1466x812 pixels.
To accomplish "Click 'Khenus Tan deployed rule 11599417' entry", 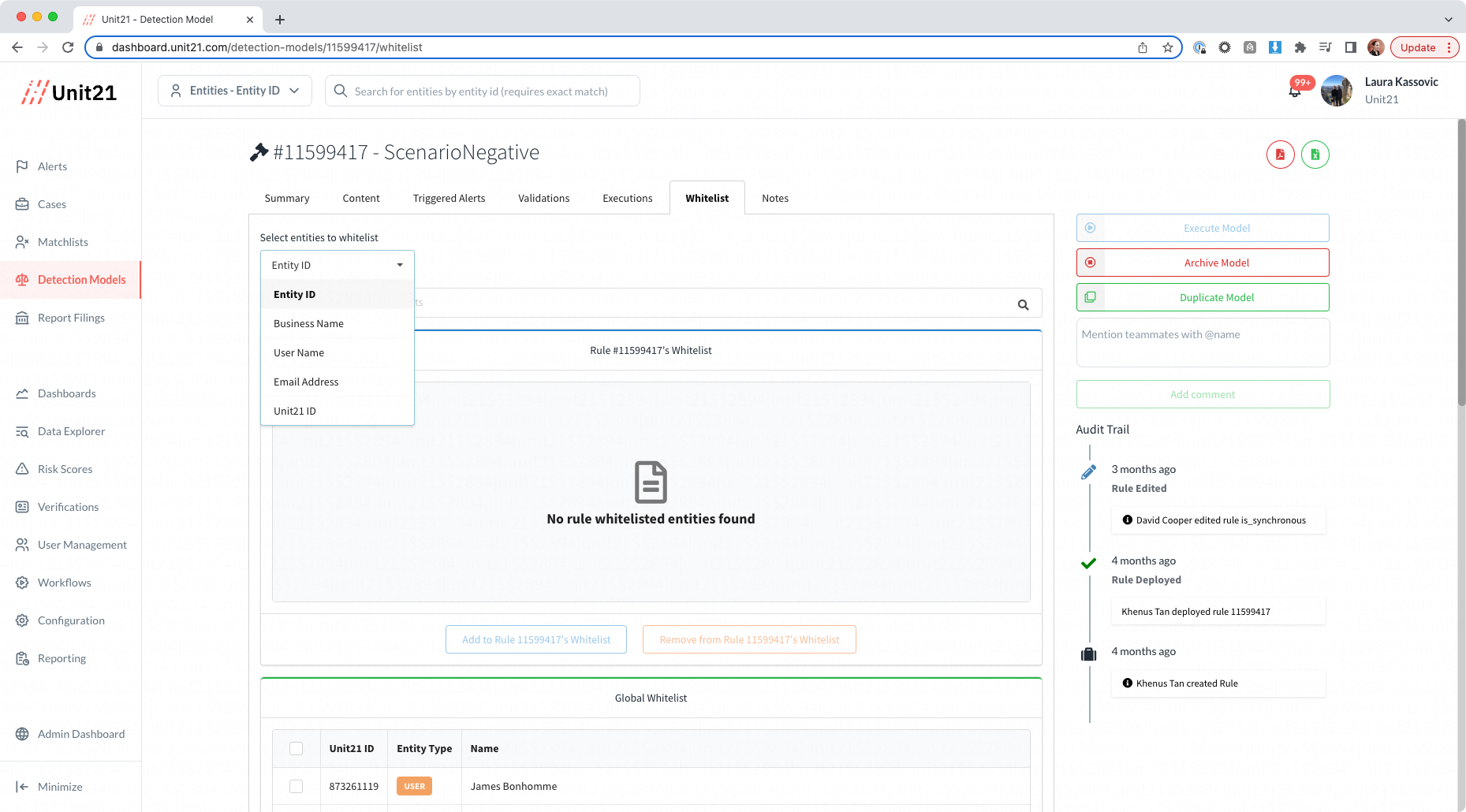I will point(1218,612).
